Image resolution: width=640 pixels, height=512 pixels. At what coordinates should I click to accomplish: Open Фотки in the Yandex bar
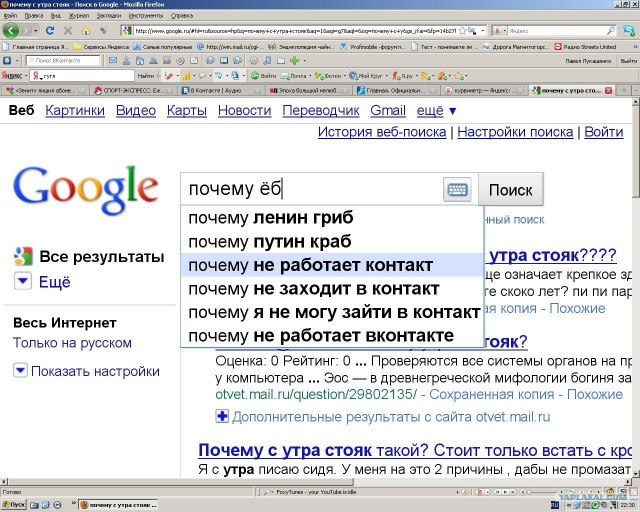coord(328,76)
